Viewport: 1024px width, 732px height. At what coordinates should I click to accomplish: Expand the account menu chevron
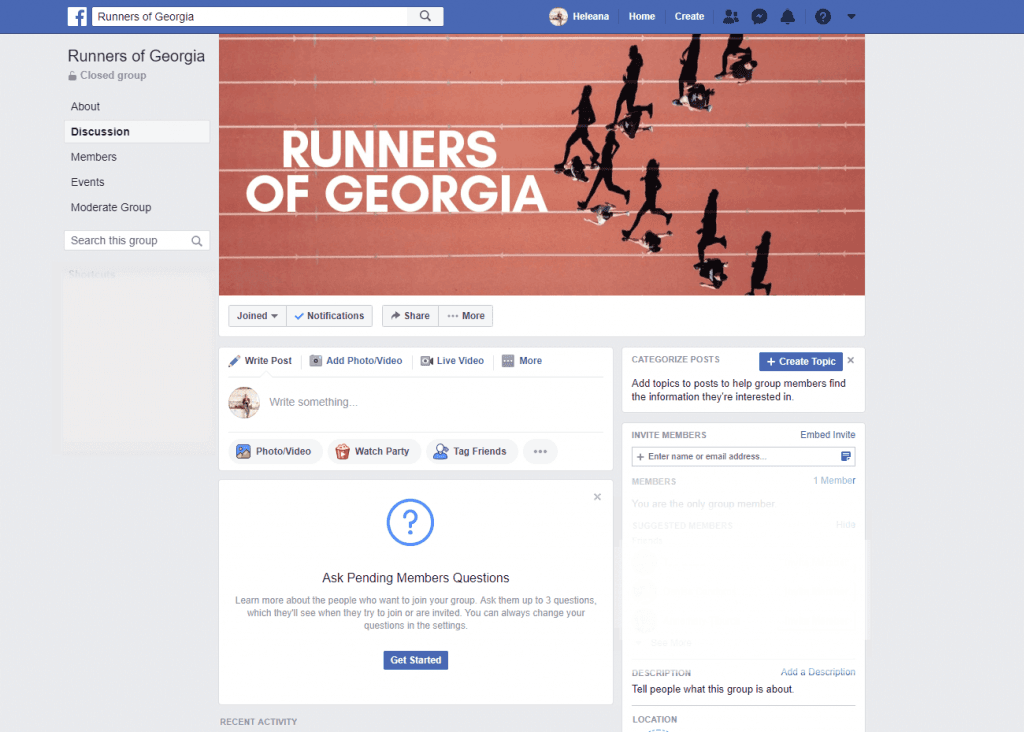tap(851, 16)
